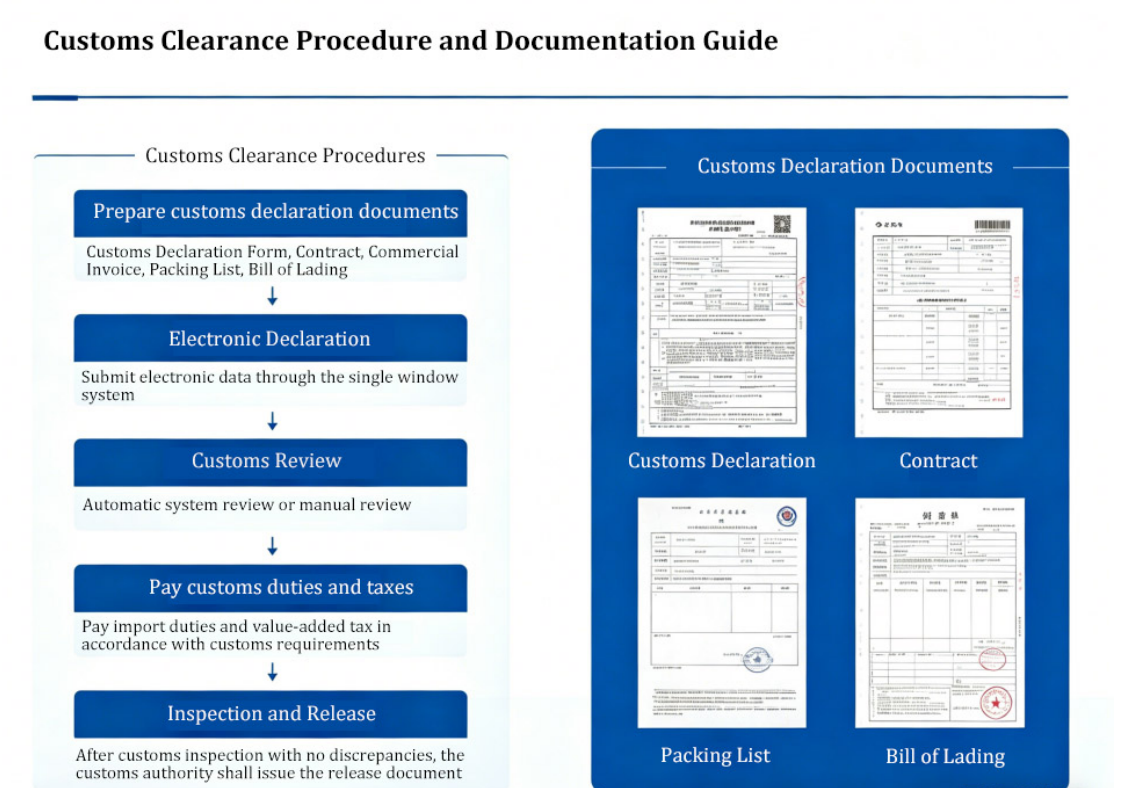Open the Bill of Lading document thumbnail
The height and width of the screenshot is (788, 1146).
939,612
